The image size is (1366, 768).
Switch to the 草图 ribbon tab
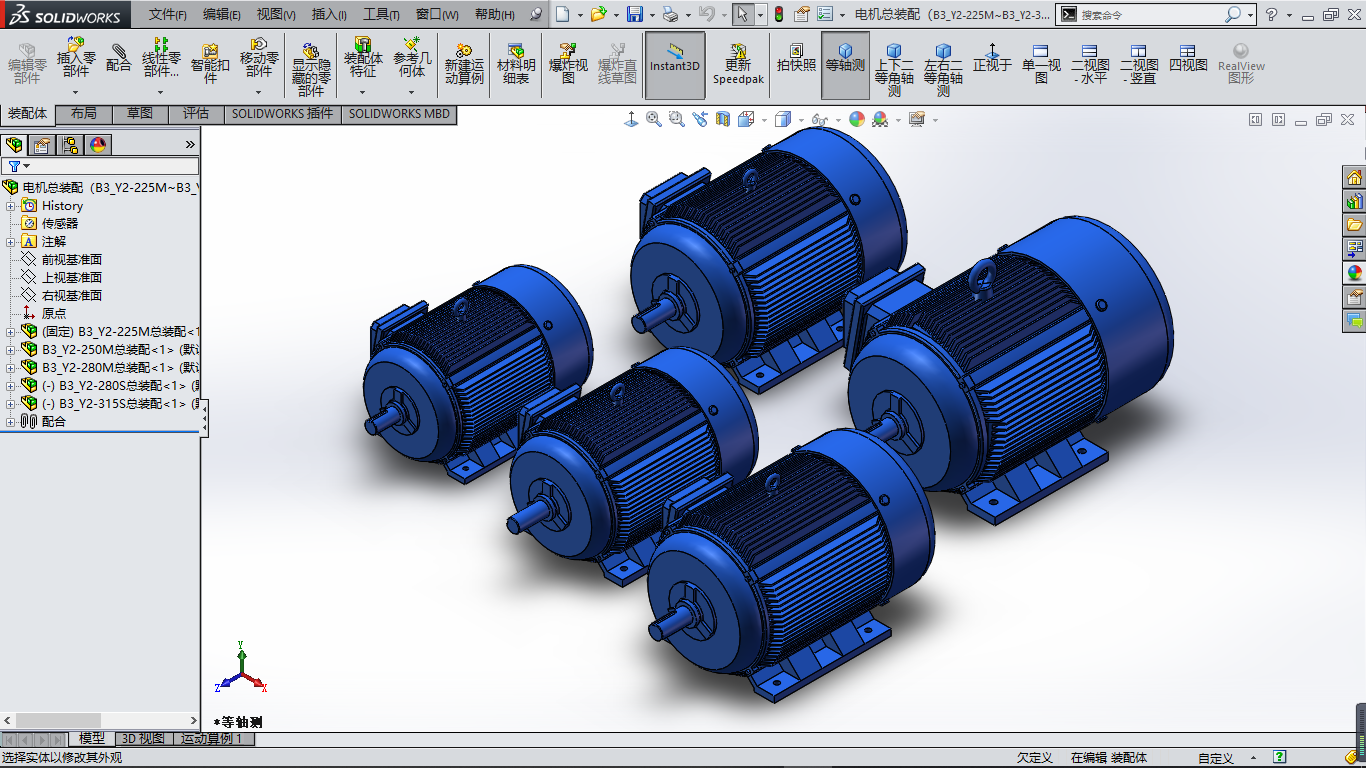point(140,114)
